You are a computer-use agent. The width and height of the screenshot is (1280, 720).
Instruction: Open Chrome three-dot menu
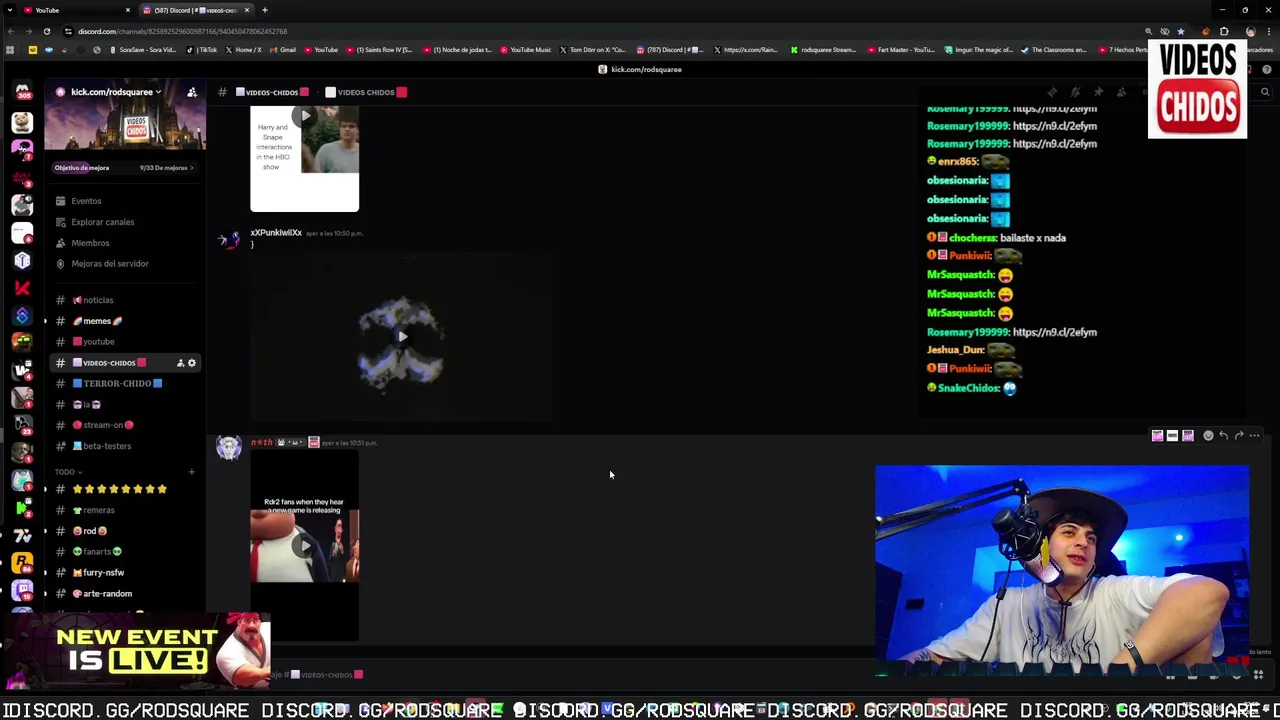click(x=1267, y=31)
